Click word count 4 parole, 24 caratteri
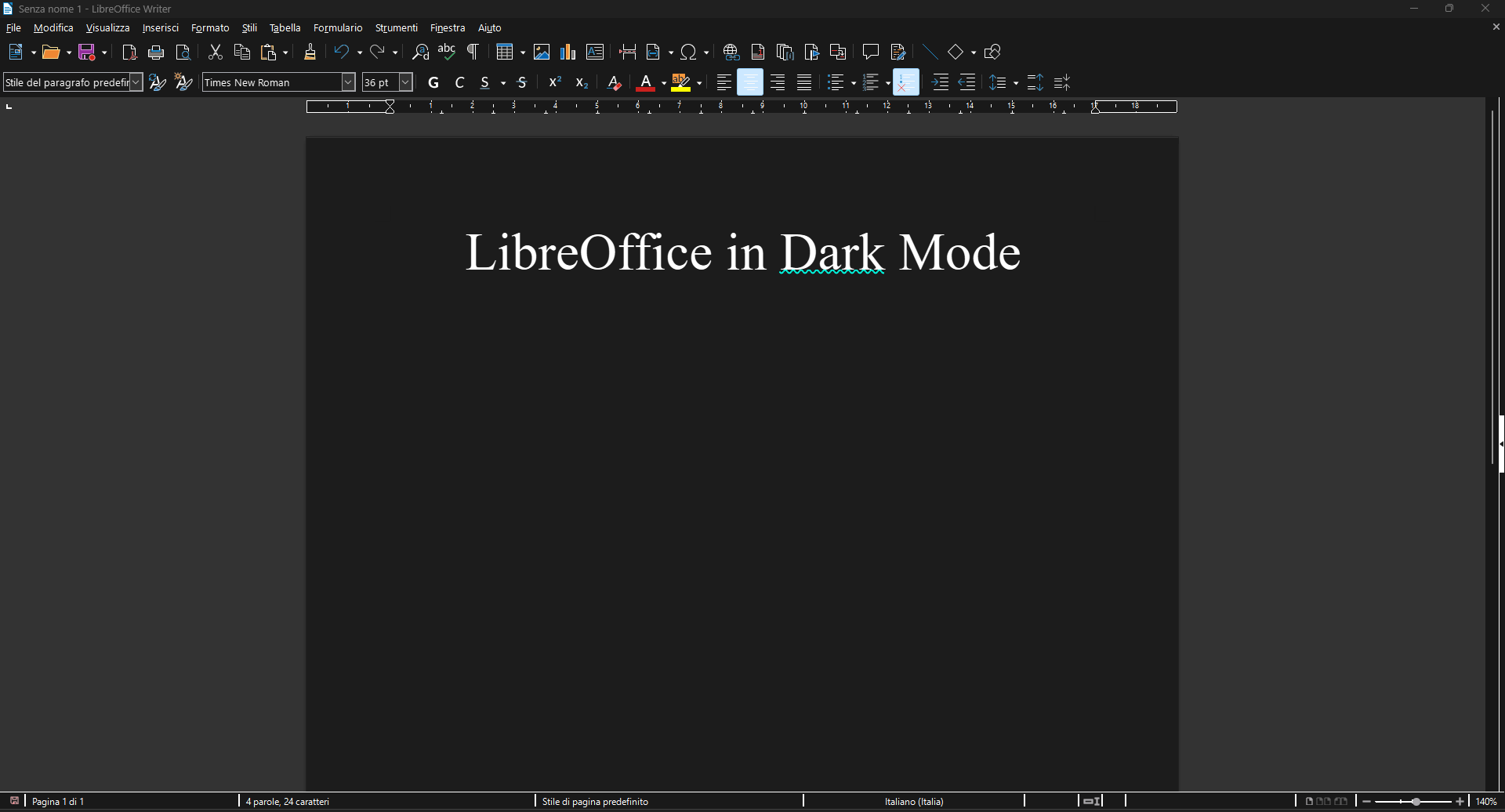Viewport: 1505px width, 812px height. click(288, 802)
